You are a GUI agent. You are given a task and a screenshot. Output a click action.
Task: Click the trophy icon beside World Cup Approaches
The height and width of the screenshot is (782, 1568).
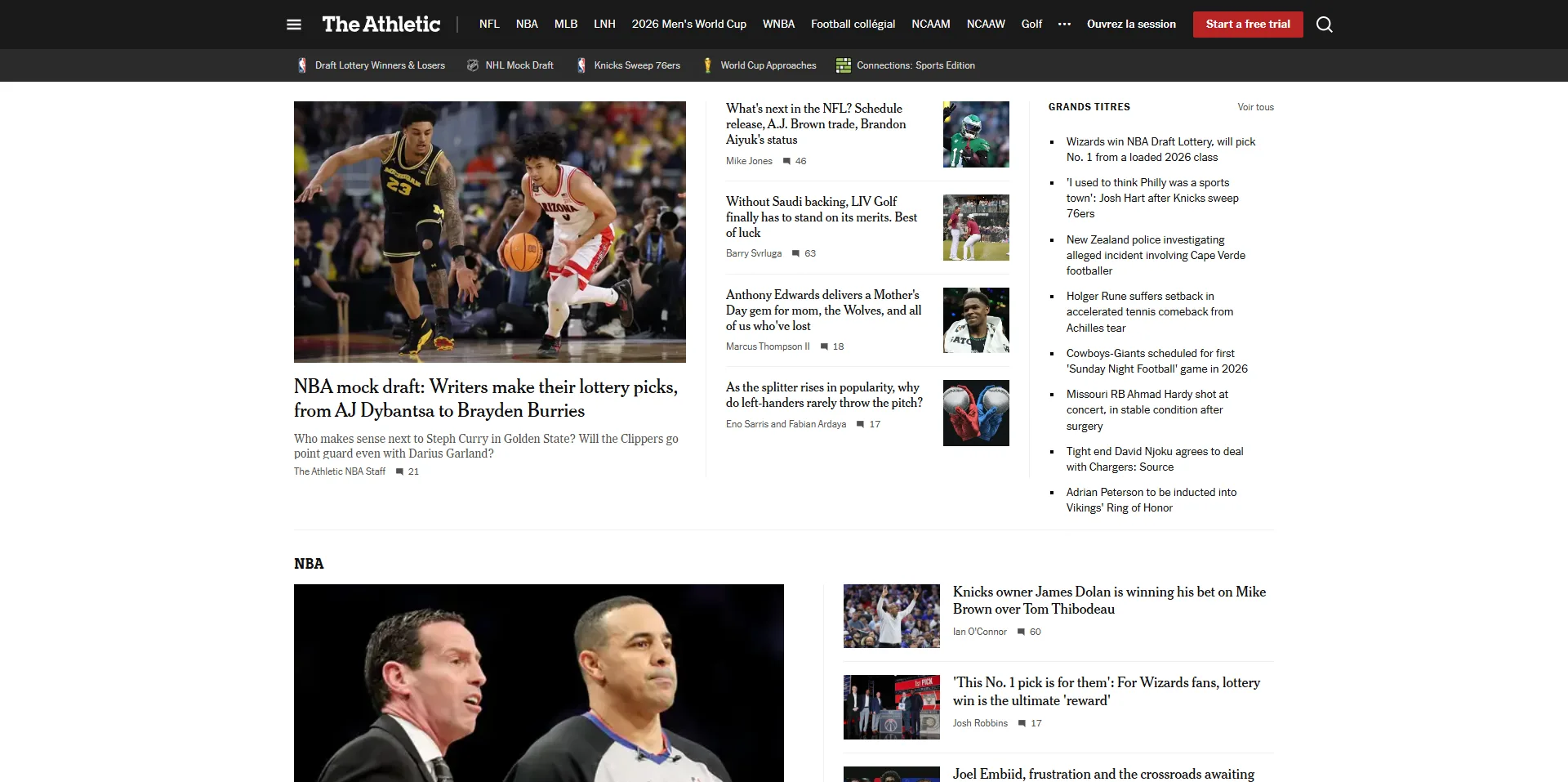[x=707, y=65]
